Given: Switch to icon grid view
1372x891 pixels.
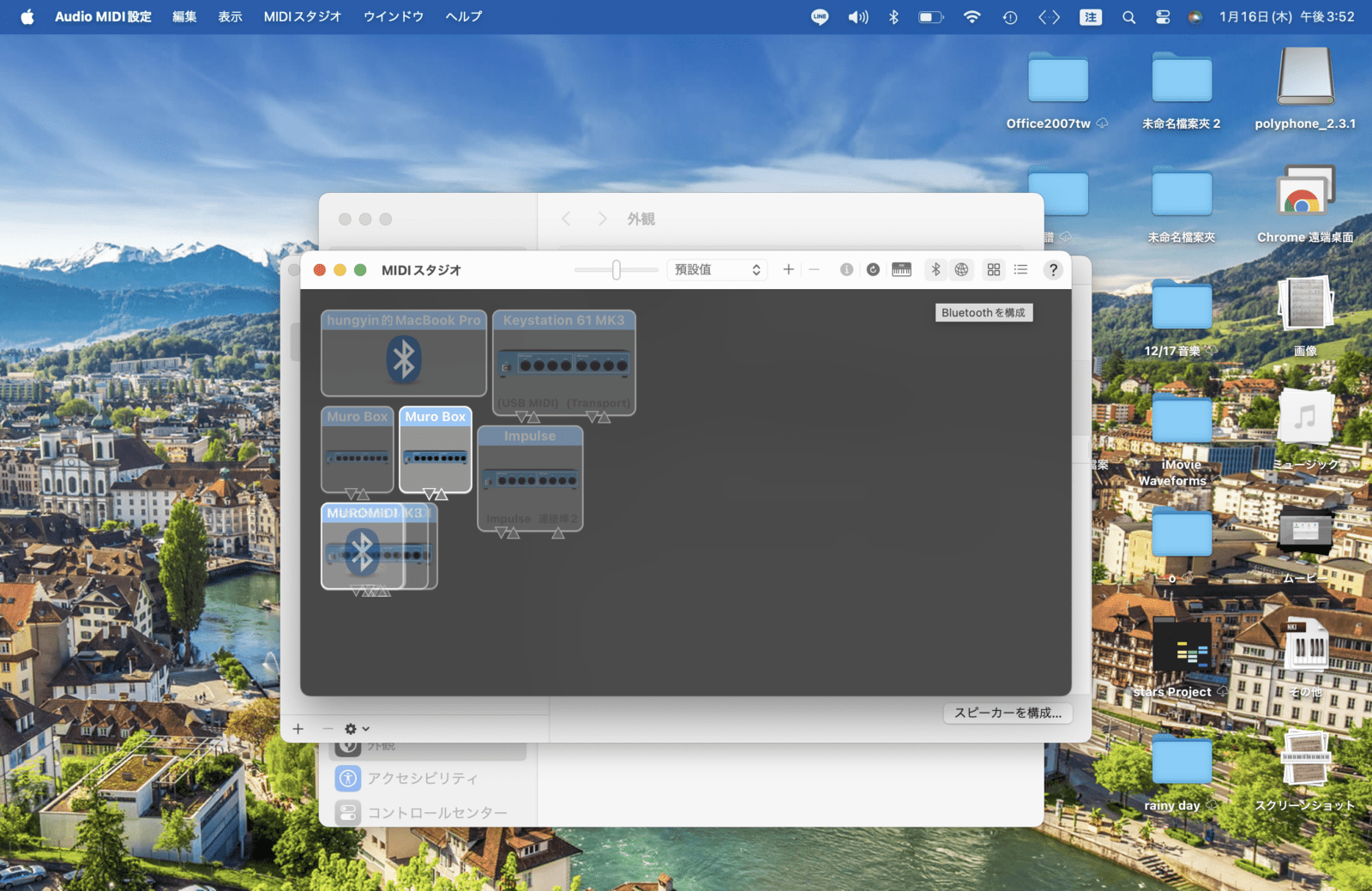Looking at the screenshot, I should pos(994,269).
